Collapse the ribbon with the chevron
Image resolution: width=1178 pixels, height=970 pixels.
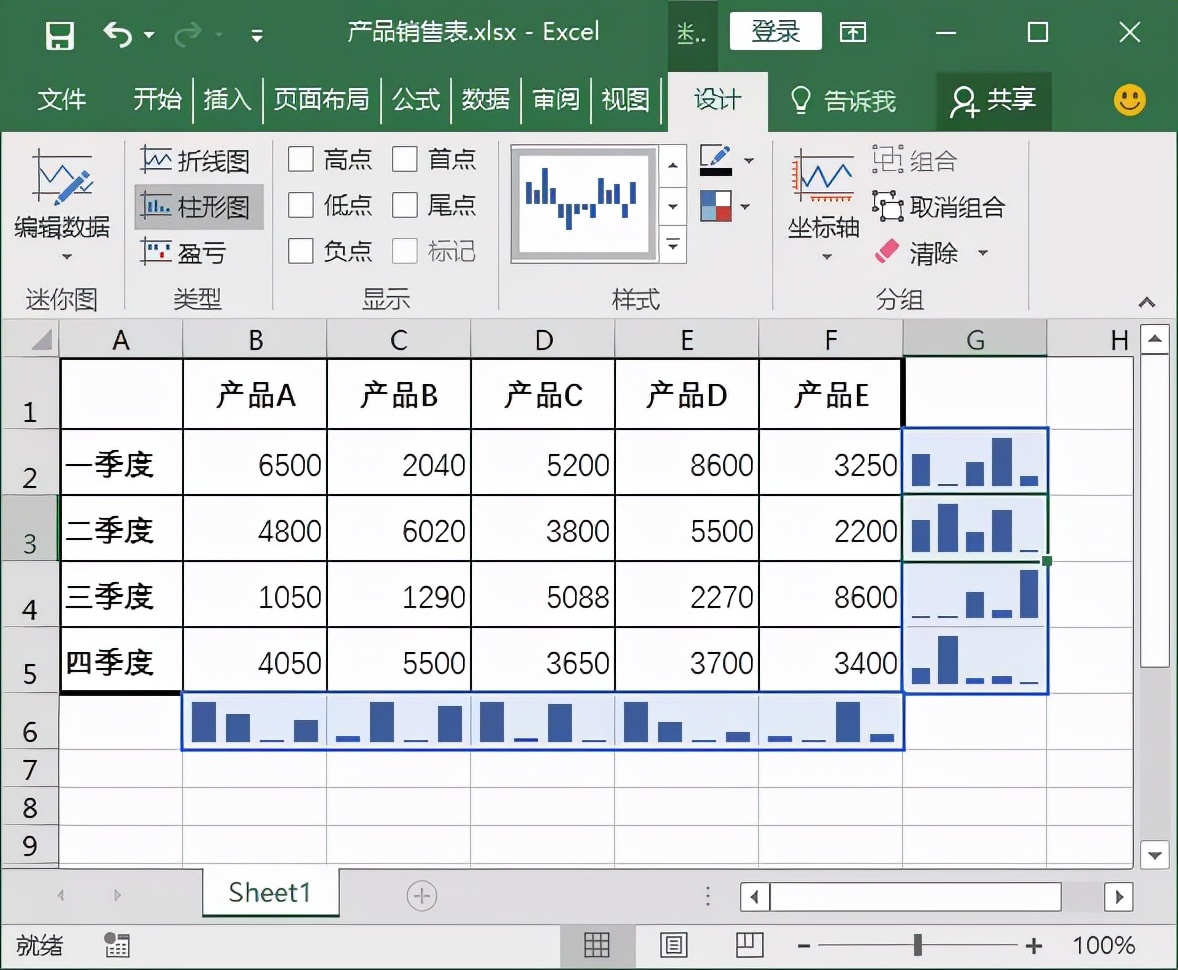pos(1147,302)
